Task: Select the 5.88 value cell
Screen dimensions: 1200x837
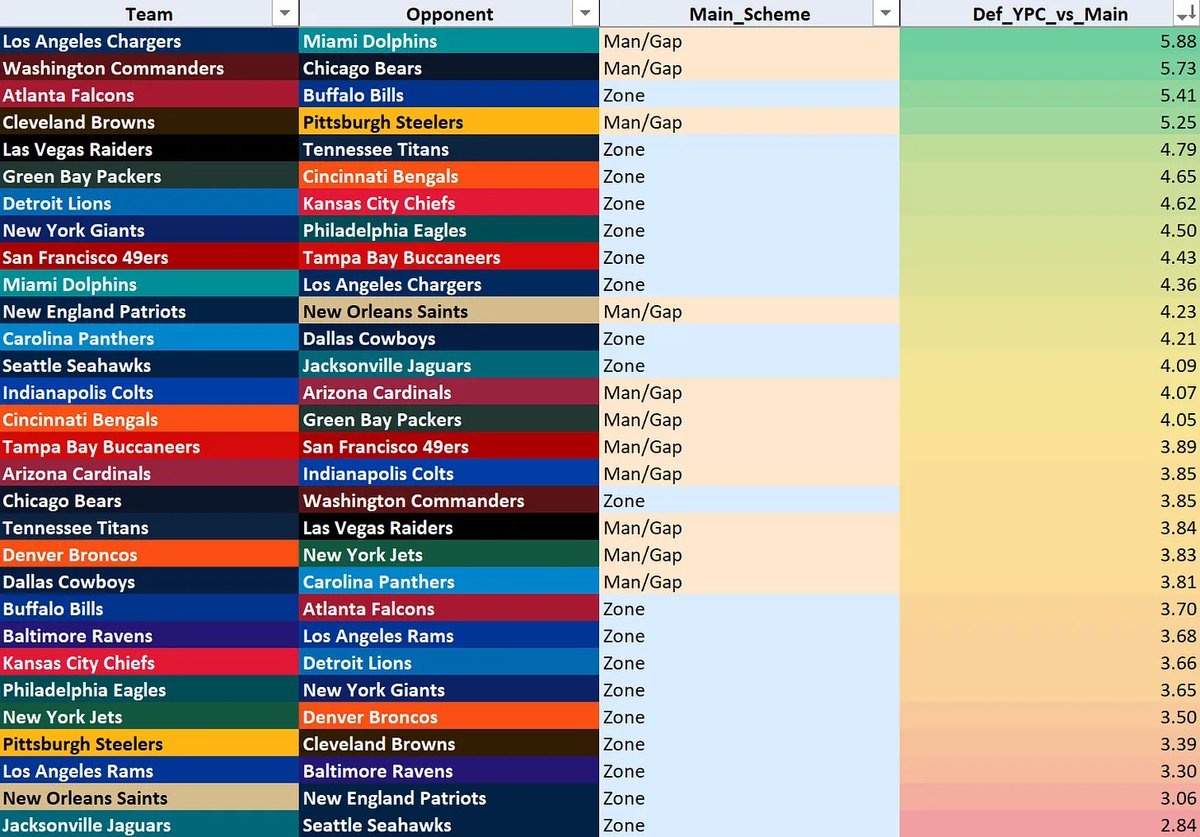Action: 1050,42
